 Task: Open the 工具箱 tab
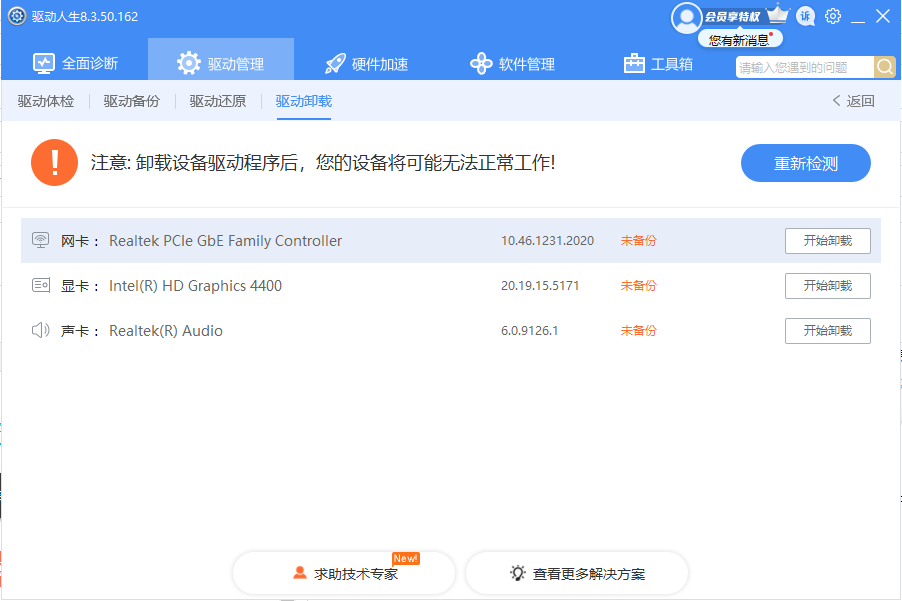(658, 64)
